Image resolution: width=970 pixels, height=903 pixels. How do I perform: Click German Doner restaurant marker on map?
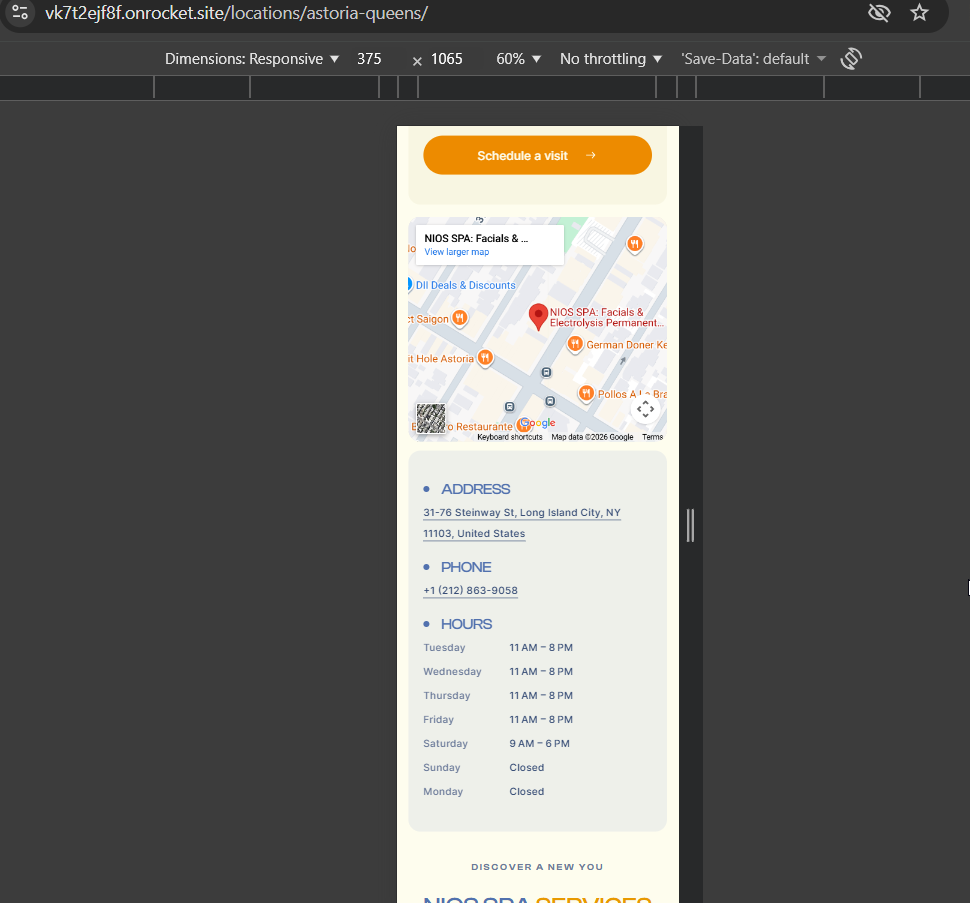(x=575, y=343)
